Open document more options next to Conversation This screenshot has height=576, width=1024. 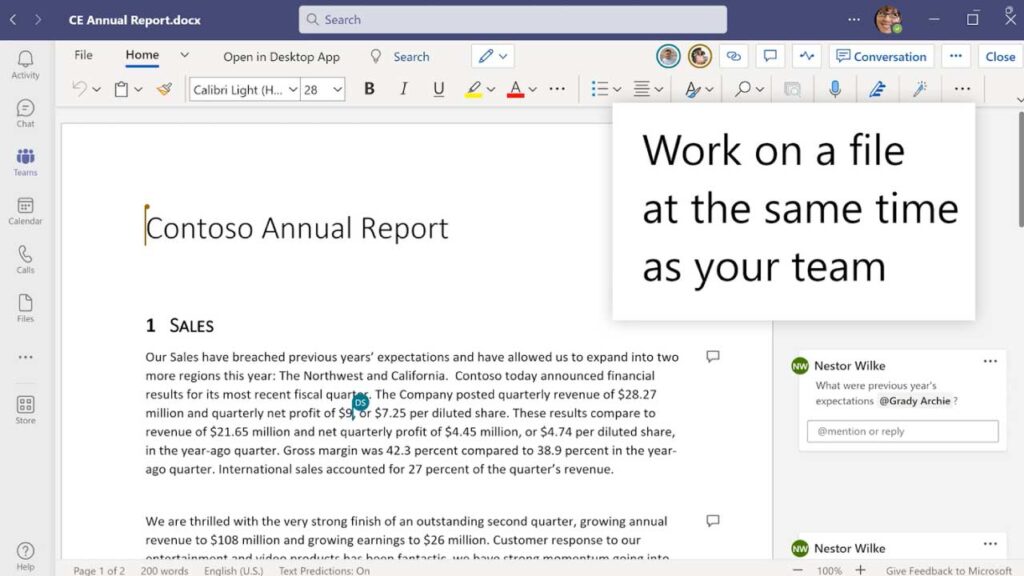pos(955,56)
